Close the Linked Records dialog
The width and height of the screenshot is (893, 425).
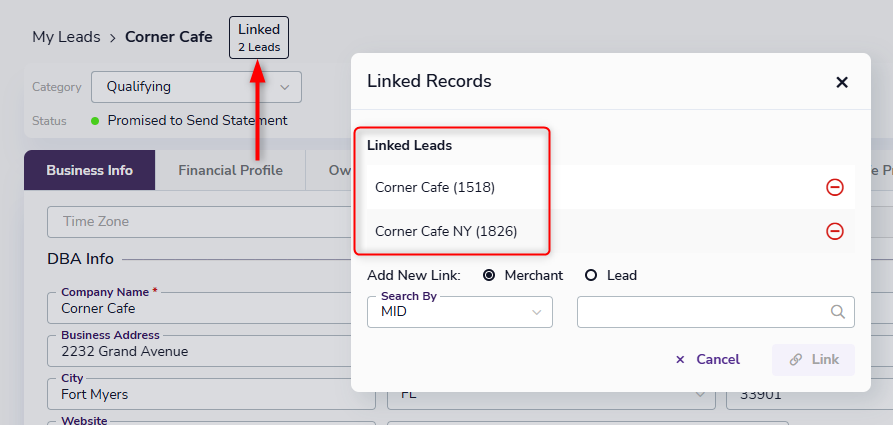coord(841,83)
